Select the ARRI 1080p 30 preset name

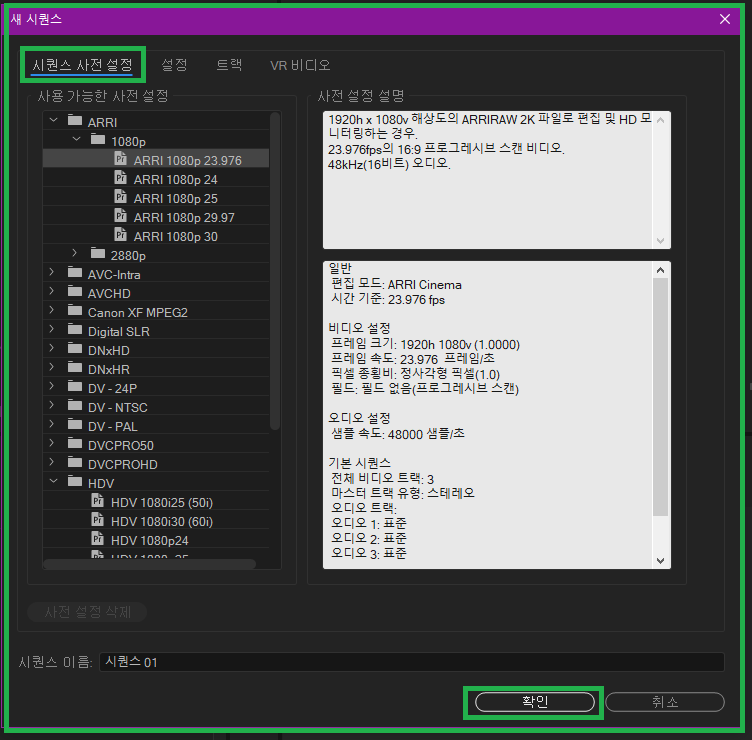coord(176,237)
